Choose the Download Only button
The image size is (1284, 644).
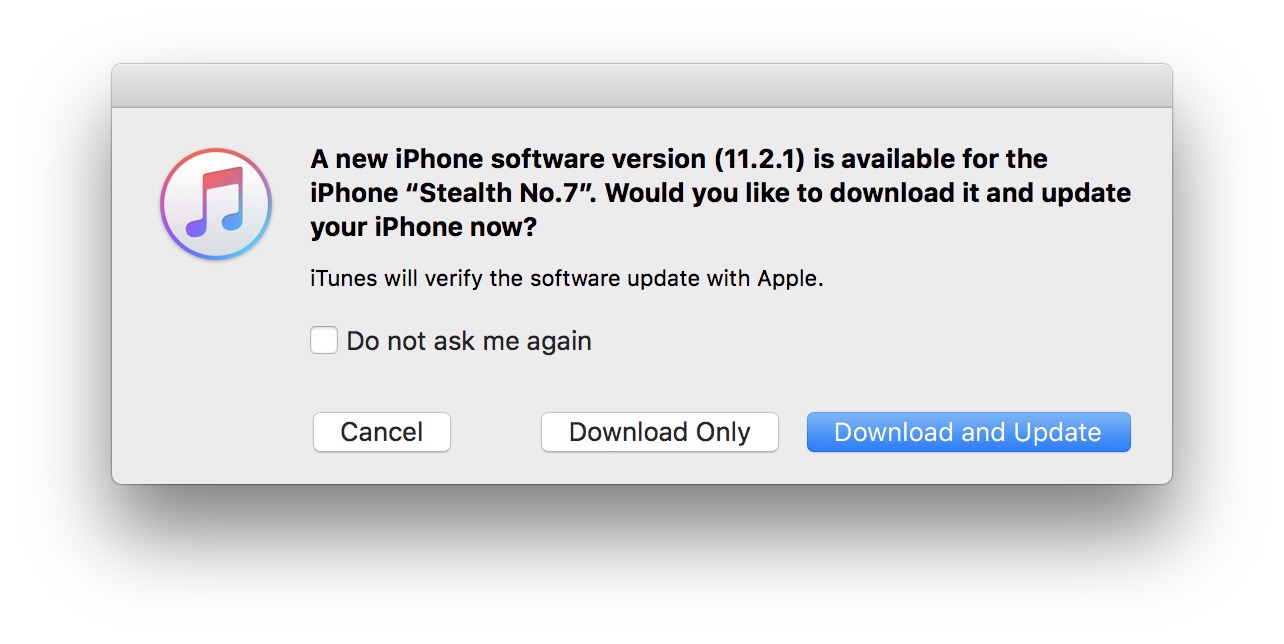(659, 432)
